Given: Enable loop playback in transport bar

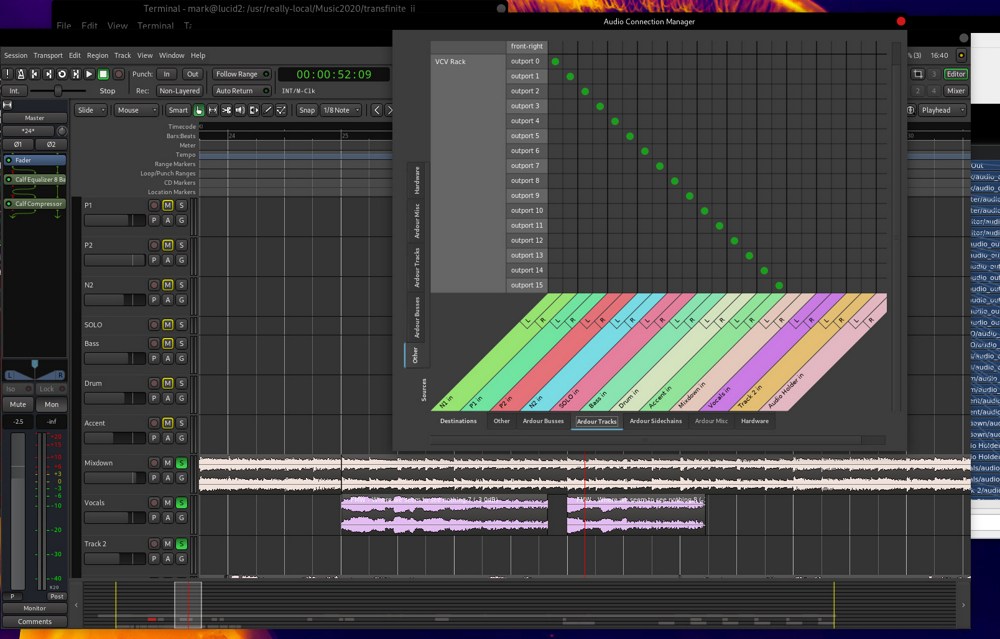Looking at the screenshot, I should pyautogui.click(x=62, y=74).
